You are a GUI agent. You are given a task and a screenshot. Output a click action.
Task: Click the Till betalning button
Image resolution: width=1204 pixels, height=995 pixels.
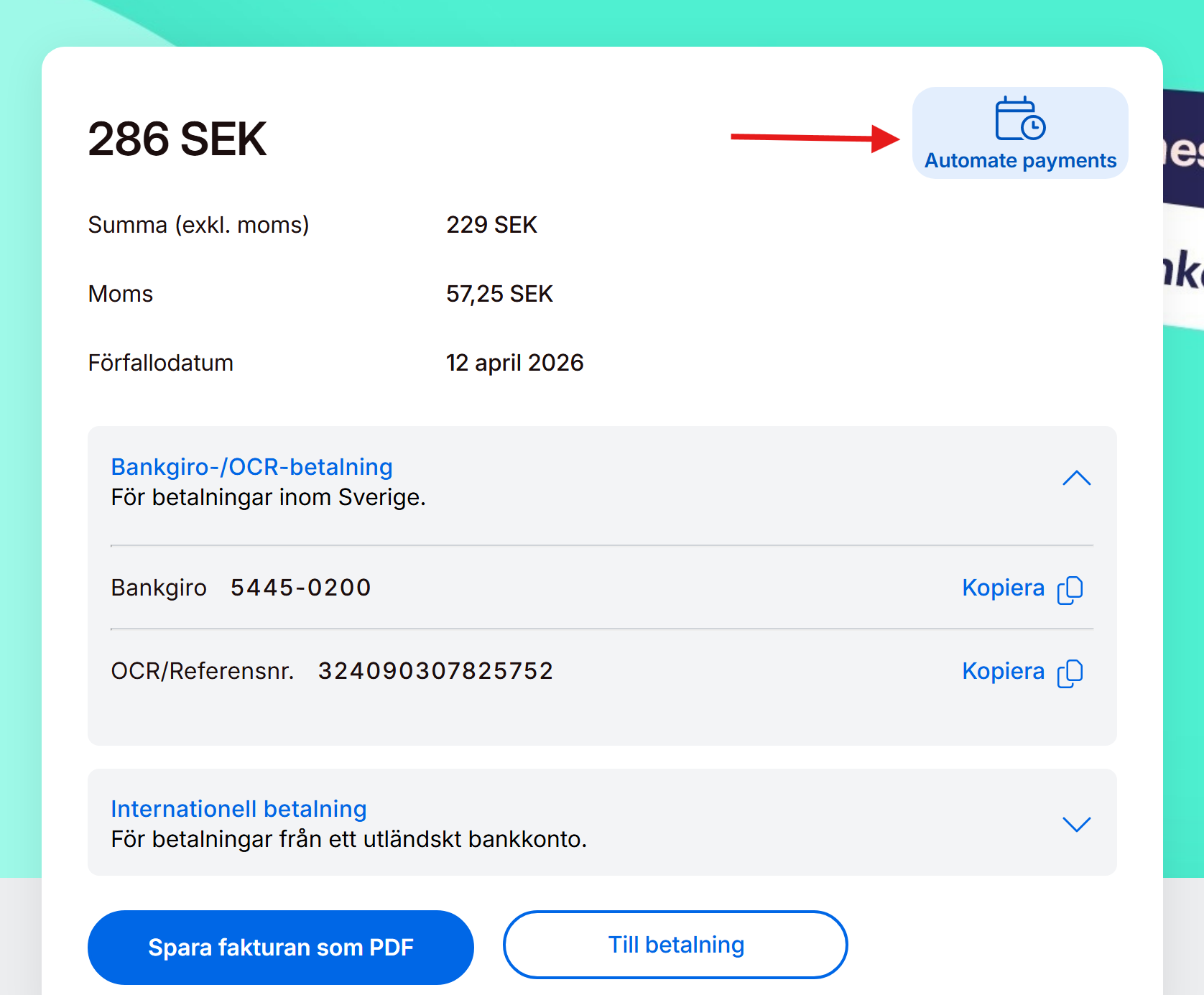point(676,945)
